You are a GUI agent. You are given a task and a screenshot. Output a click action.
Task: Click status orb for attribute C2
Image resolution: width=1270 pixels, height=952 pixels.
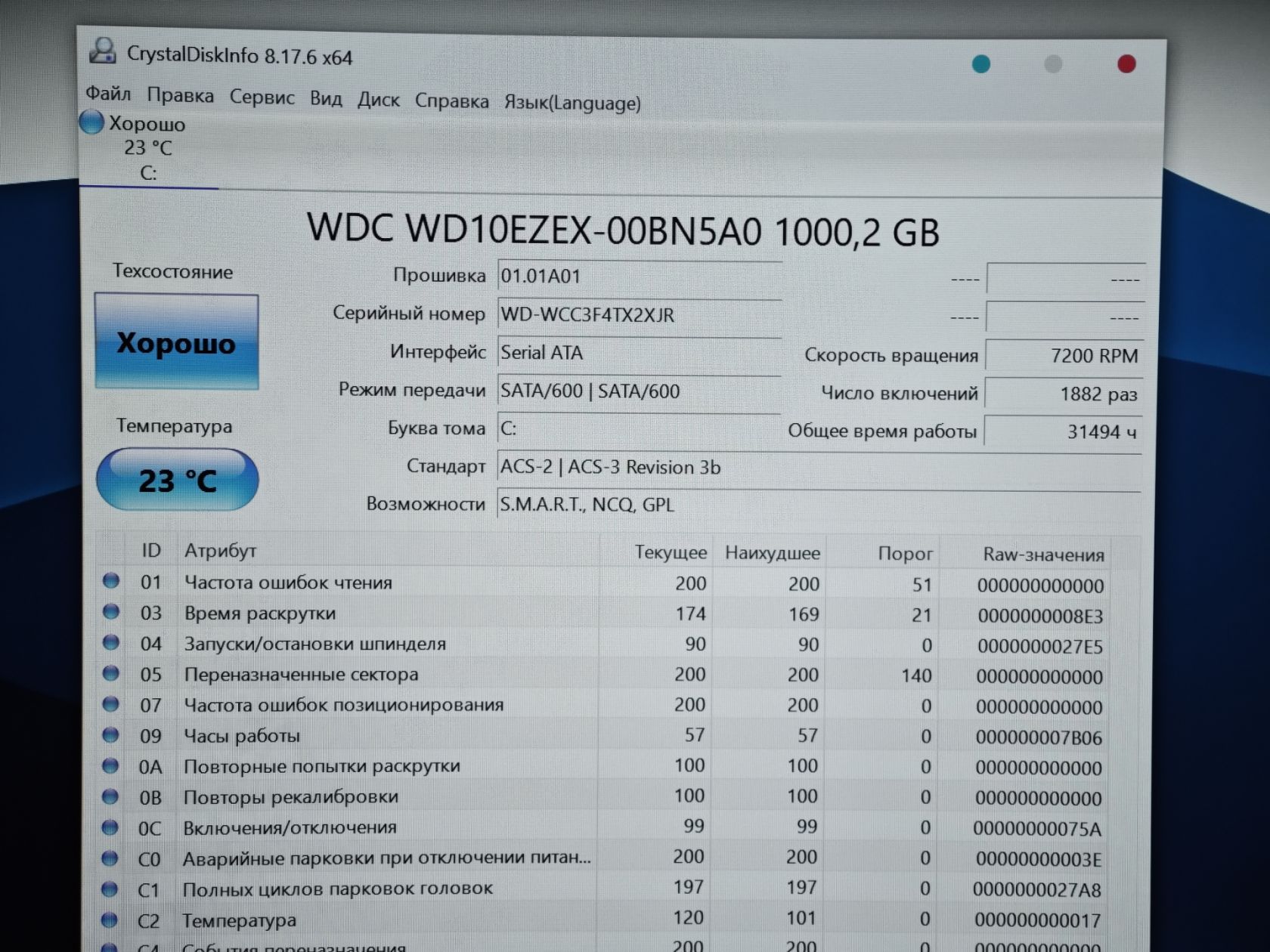click(109, 920)
